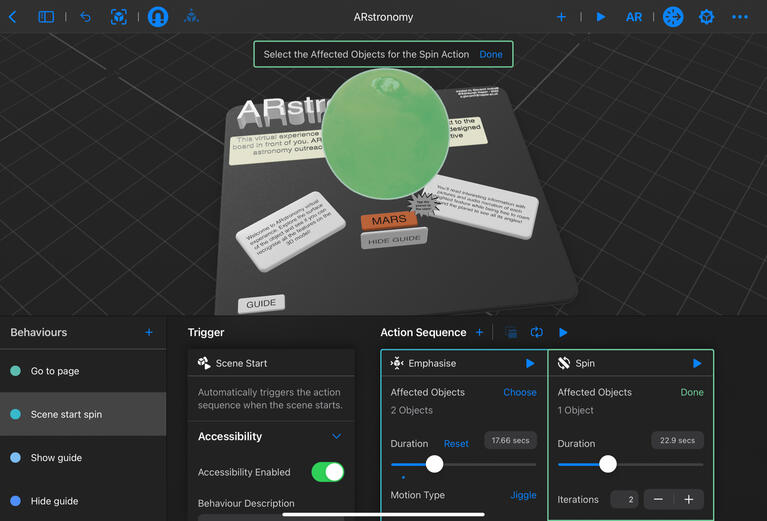Add a new behaviour

pyautogui.click(x=149, y=332)
